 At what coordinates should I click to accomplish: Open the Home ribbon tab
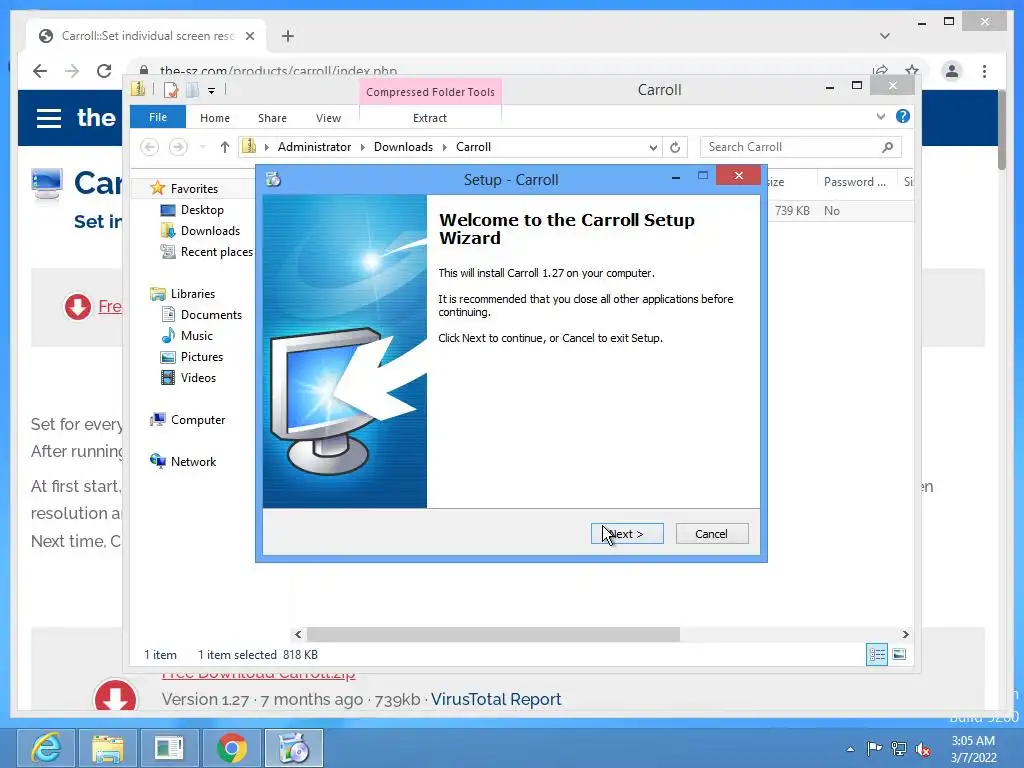pos(215,118)
